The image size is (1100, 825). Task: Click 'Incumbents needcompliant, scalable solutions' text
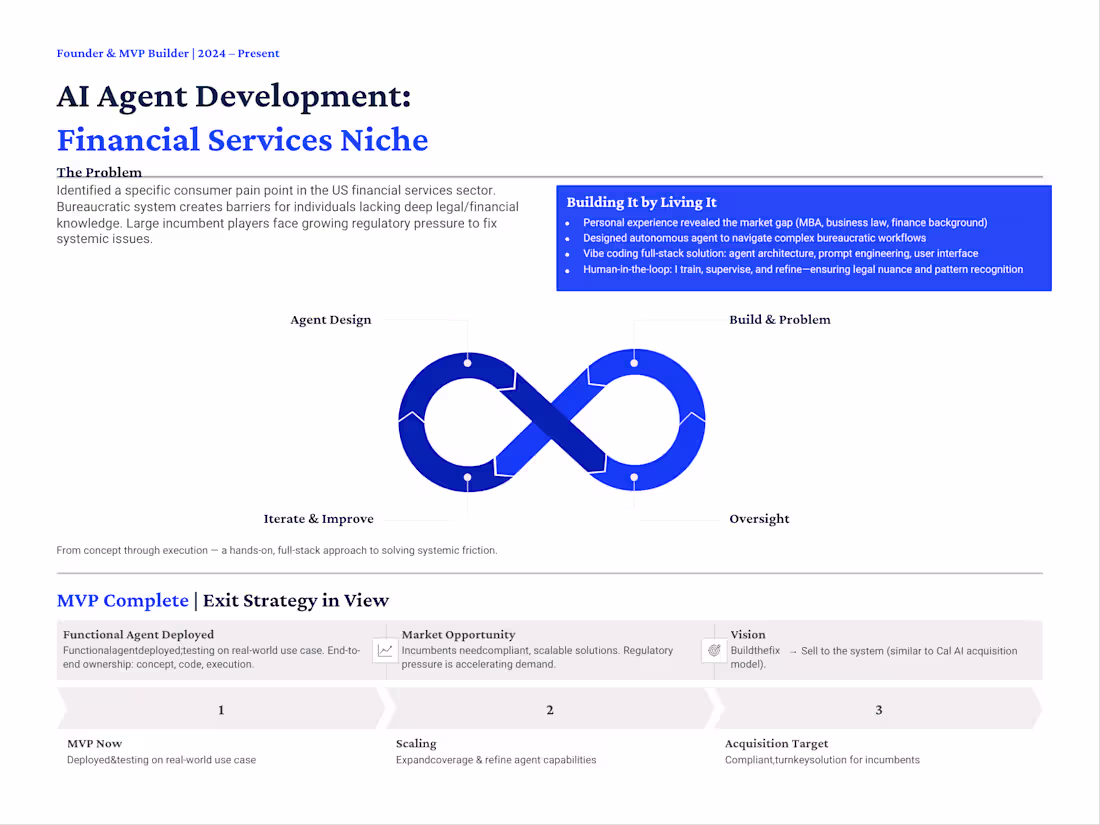tap(510, 650)
